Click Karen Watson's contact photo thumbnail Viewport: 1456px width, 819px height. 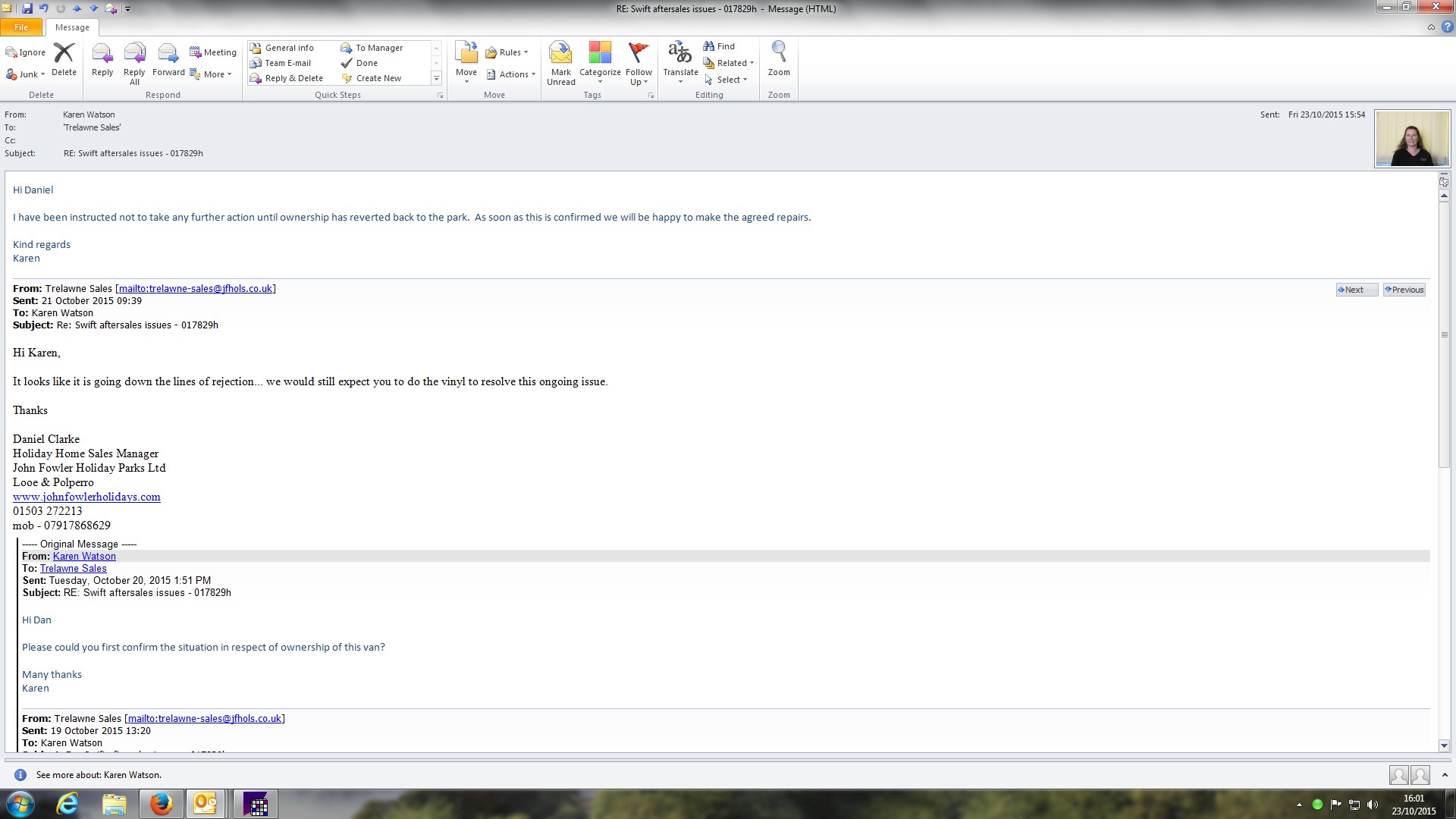pyautogui.click(x=1412, y=139)
